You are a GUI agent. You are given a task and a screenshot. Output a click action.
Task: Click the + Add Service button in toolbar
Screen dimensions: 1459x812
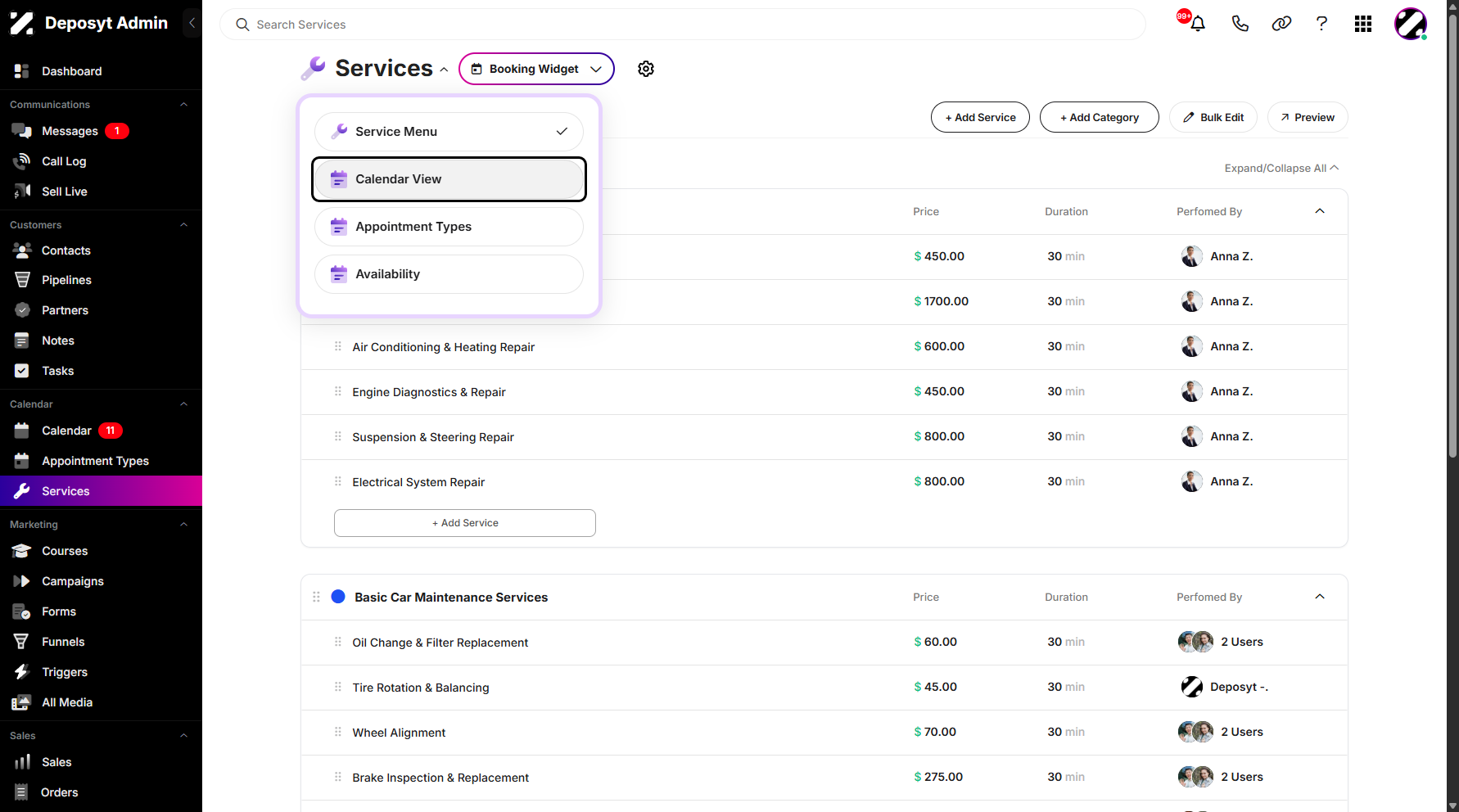coord(980,117)
